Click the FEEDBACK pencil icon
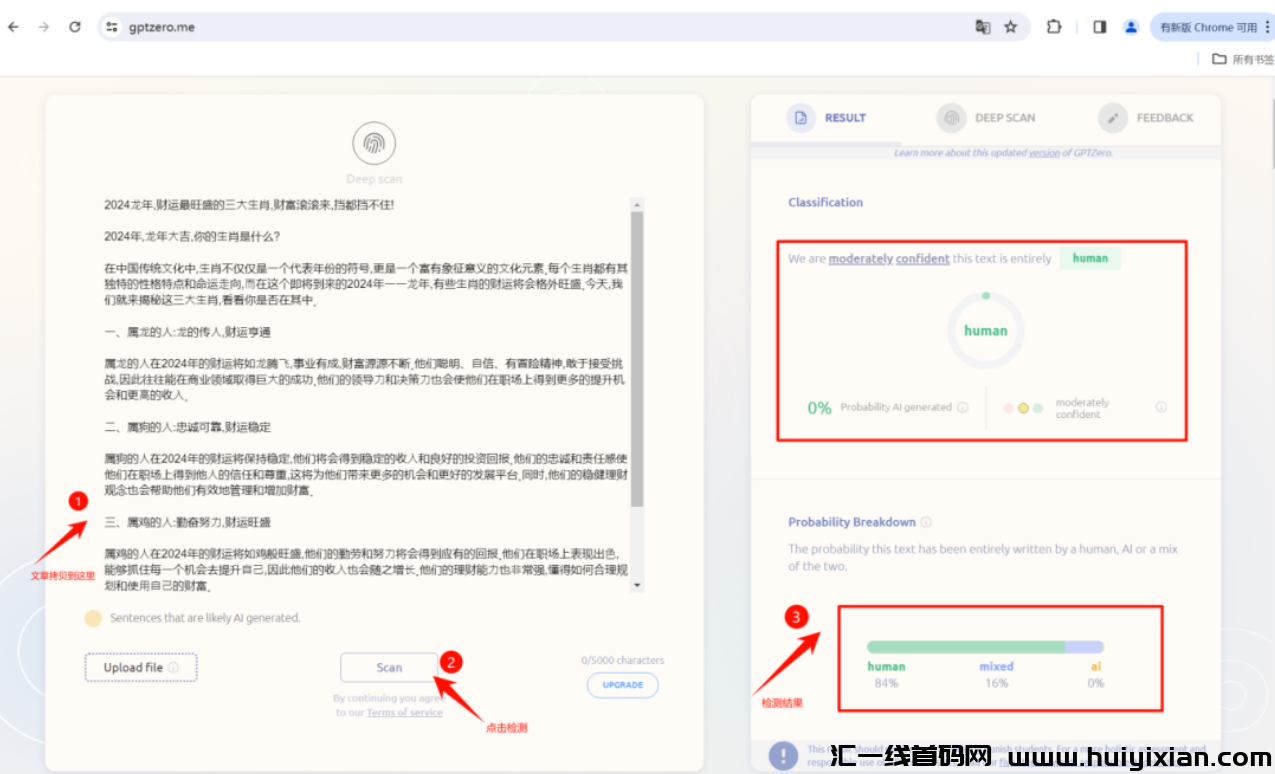1275x774 pixels. [x=1113, y=117]
